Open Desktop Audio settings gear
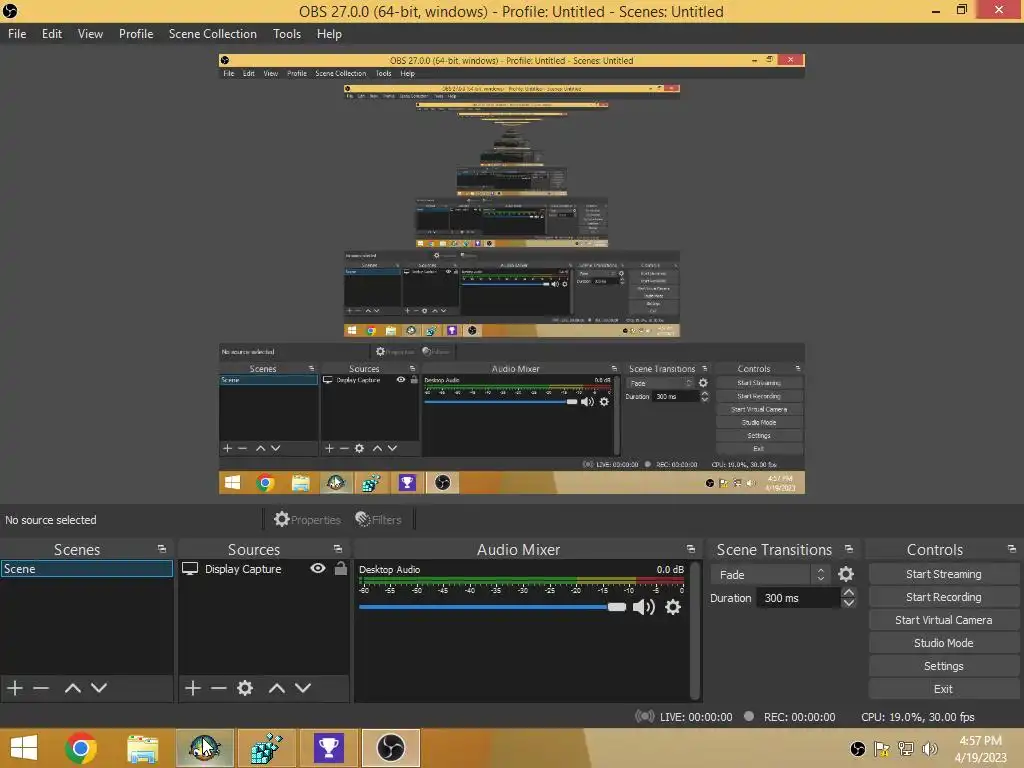 673,607
